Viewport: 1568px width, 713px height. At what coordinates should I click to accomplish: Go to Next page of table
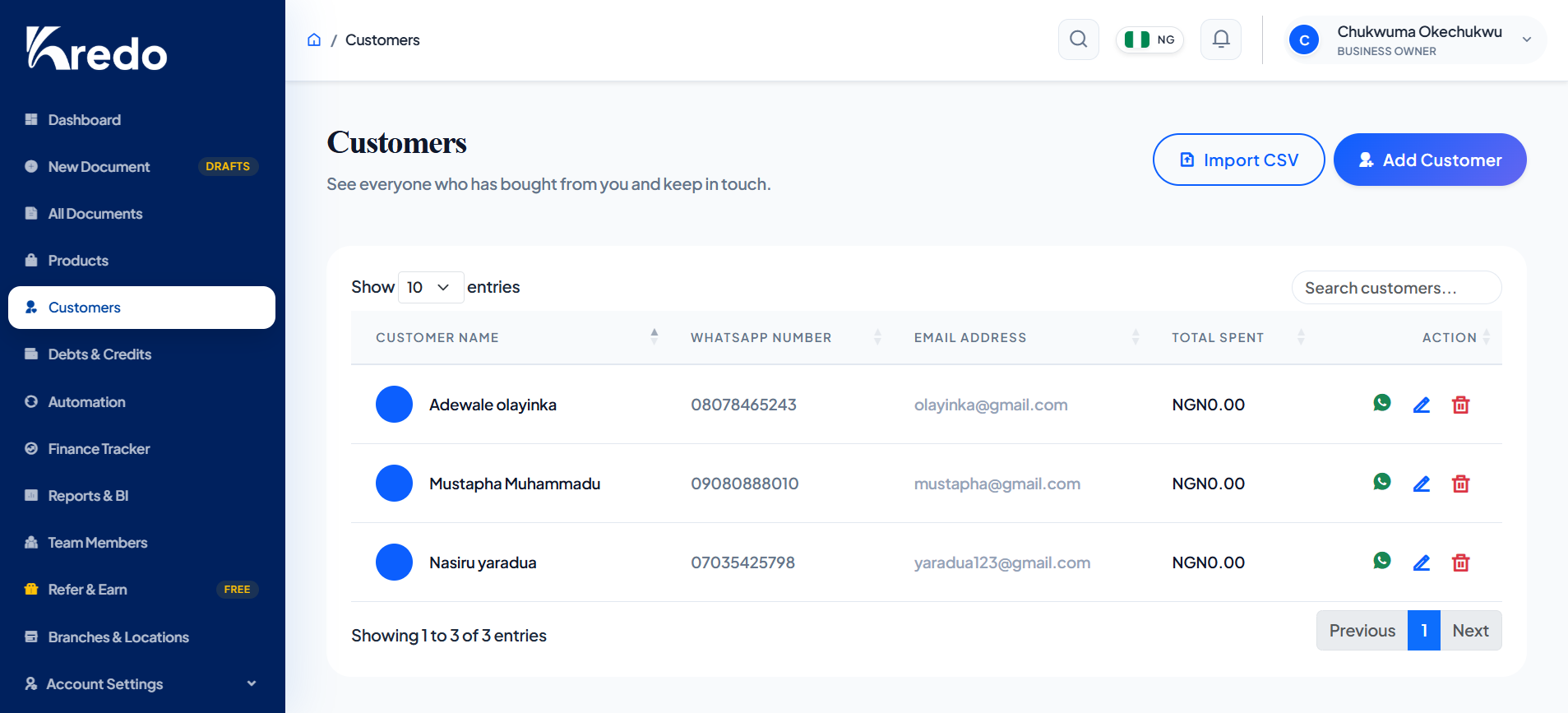click(1470, 631)
